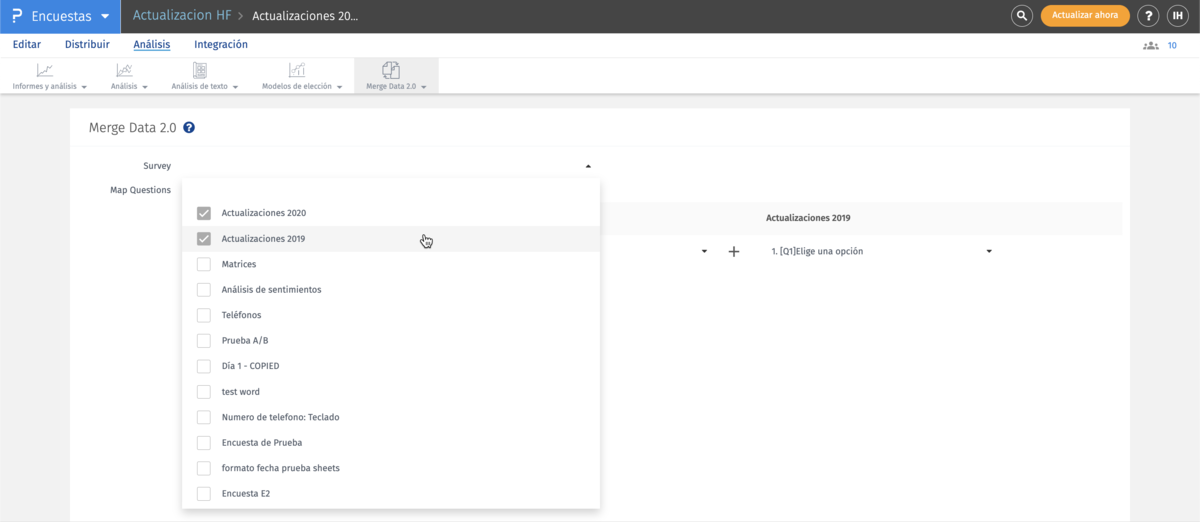Check the test word checkbox
The image size is (1200, 522).
tap(204, 392)
